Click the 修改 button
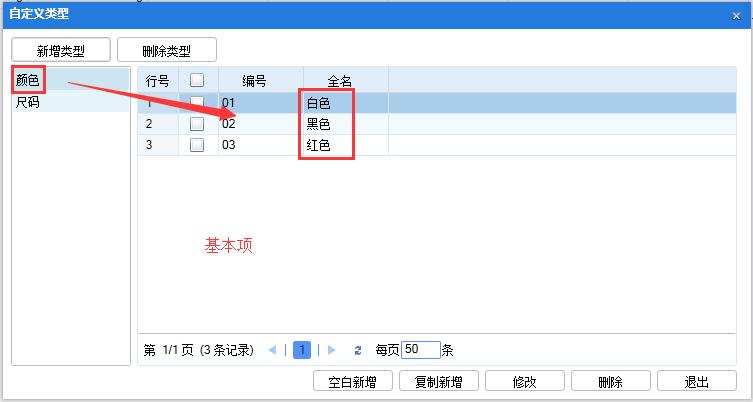Image resolution: width=753 pixels, height=402 pixels. tap(524, 381)
